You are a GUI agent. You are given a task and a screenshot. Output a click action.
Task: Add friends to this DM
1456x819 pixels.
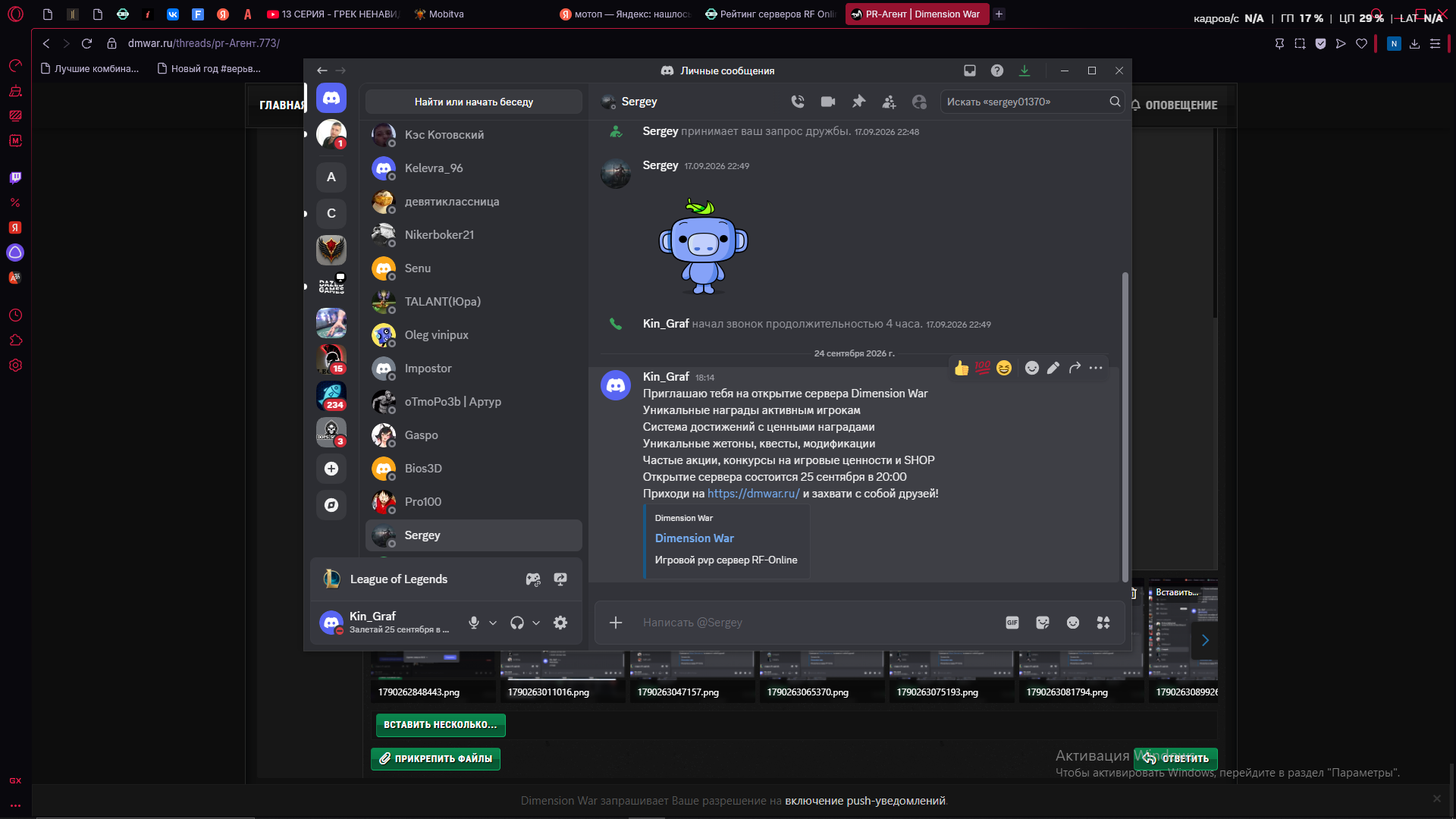coord(889,102)
